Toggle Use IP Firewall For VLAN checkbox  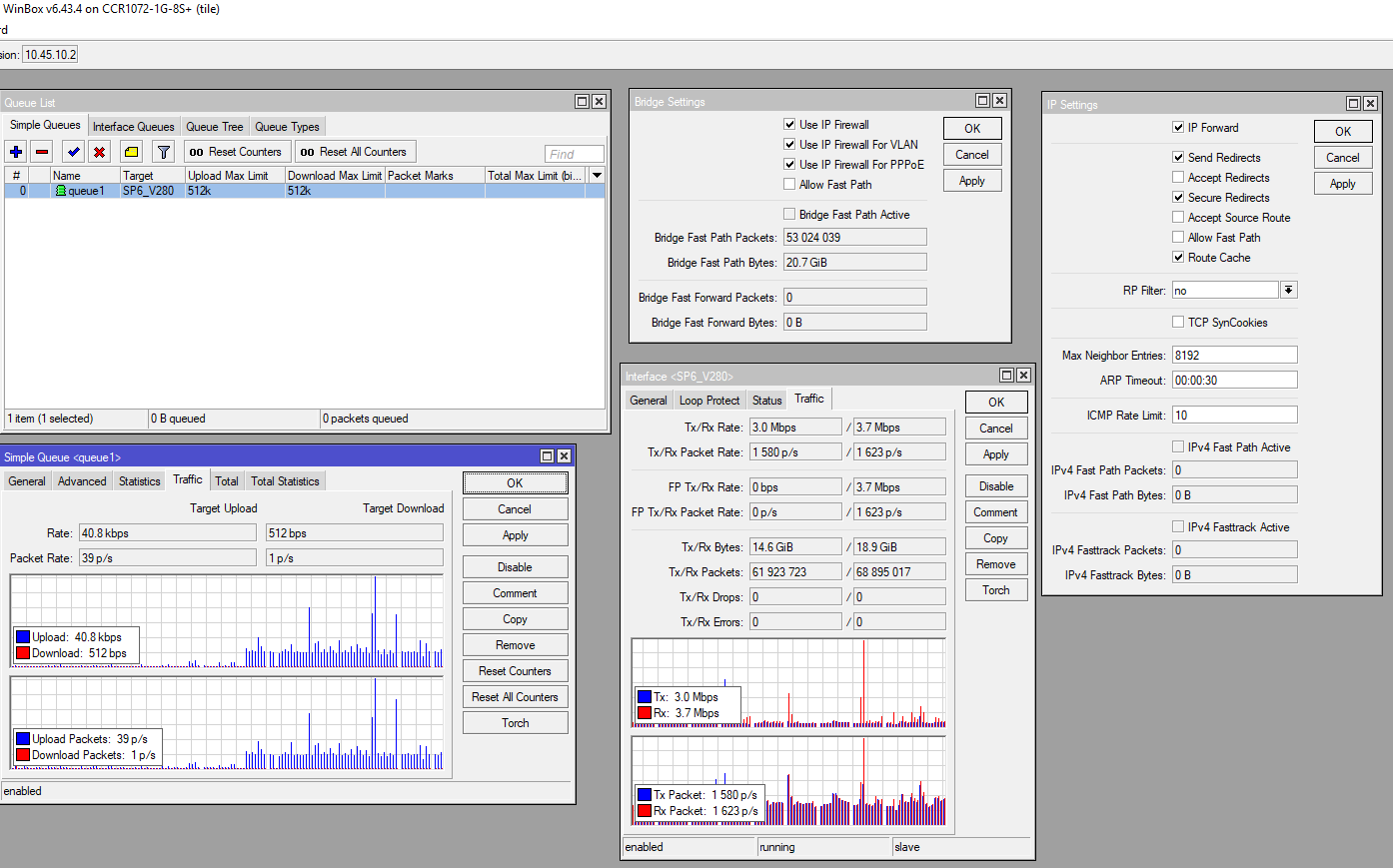pyautogui.click(x=789, y=145)
